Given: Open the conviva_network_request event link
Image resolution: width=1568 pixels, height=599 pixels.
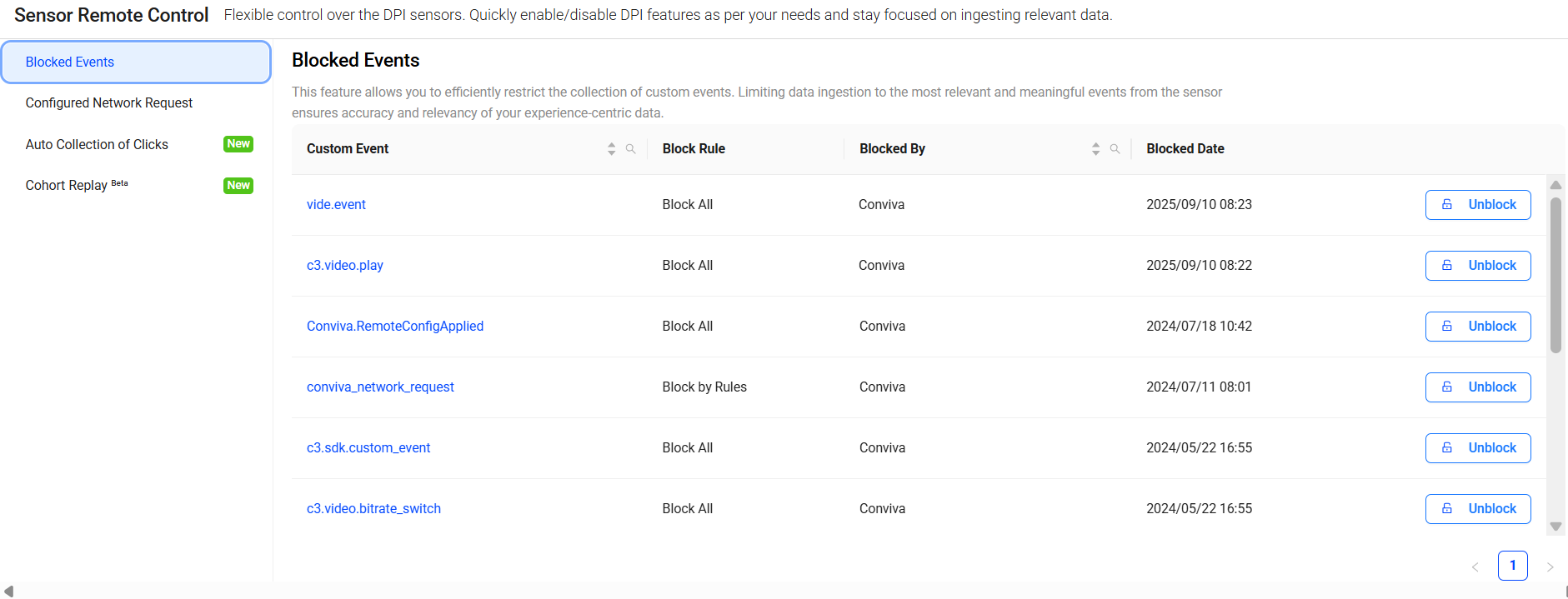Looking at the screenshot, I should (x=380, y=387).
